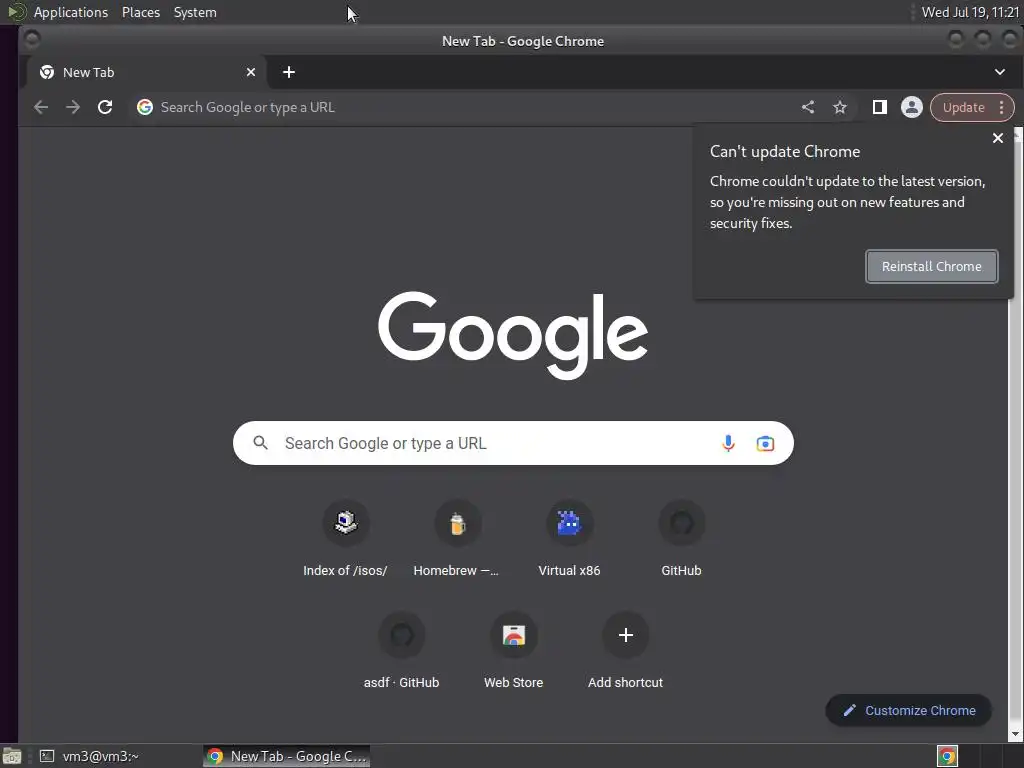This screenshot has width=1024, height=768.
Task: Dismiss the Can't update Chrome popup
Action: (998, 138)
